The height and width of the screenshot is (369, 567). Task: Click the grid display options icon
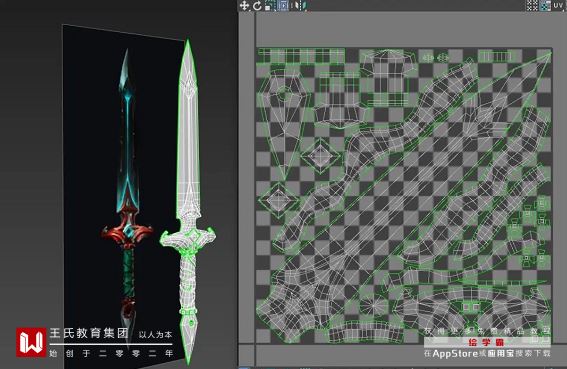click(532, 5)
